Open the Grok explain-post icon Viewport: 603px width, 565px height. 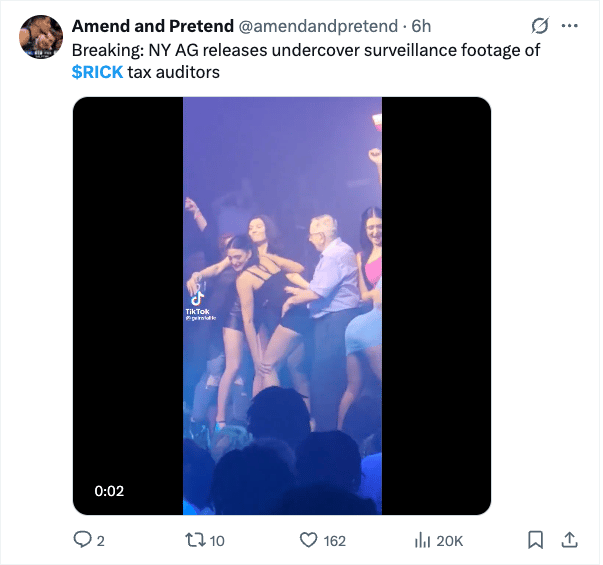click(x=541, y=25)
